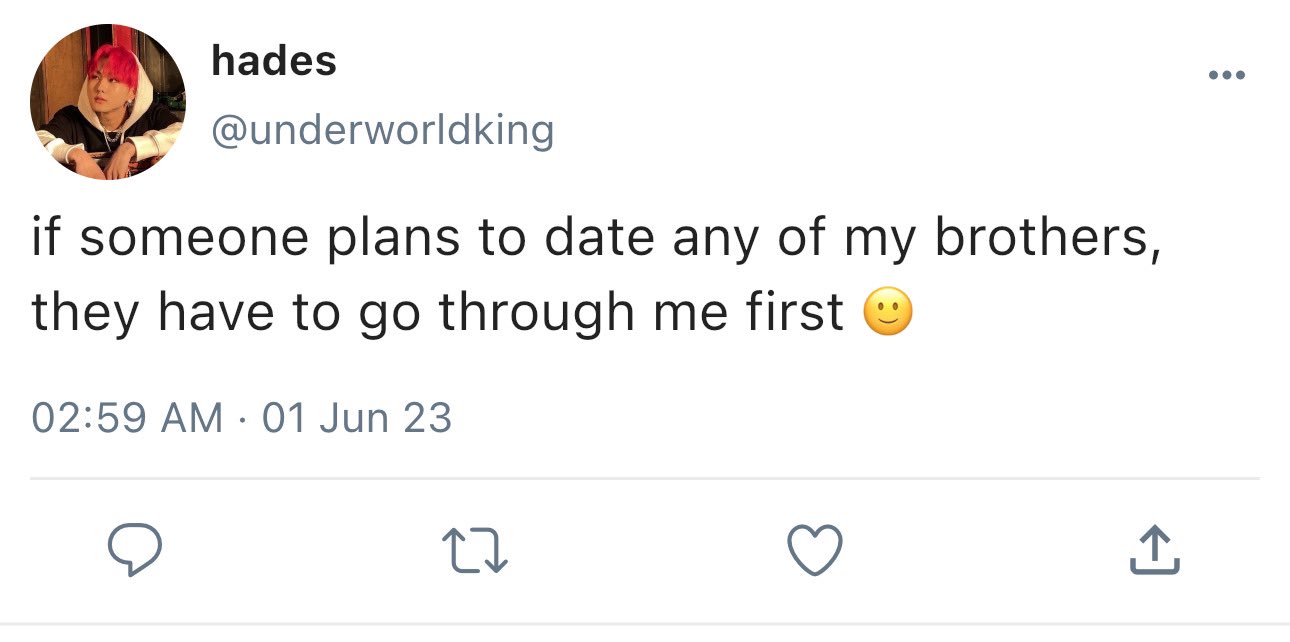Select the 02:59 AM timestamp
The width and height of the screenshot is (1290, 642).
tap(128, 417)
